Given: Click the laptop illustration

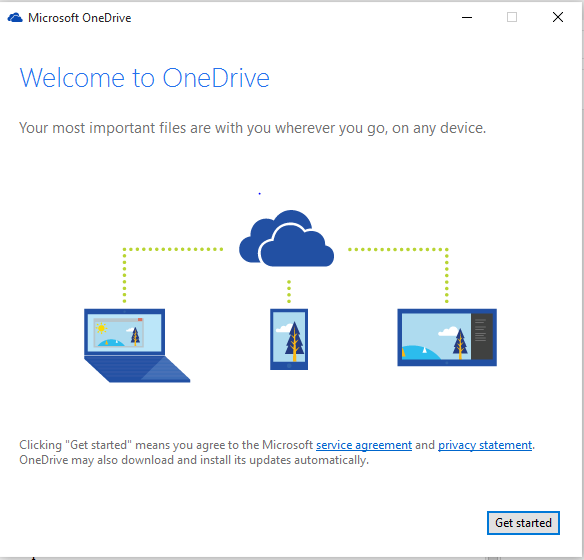Looking at the screenshot, I should [x=137, y=345].
